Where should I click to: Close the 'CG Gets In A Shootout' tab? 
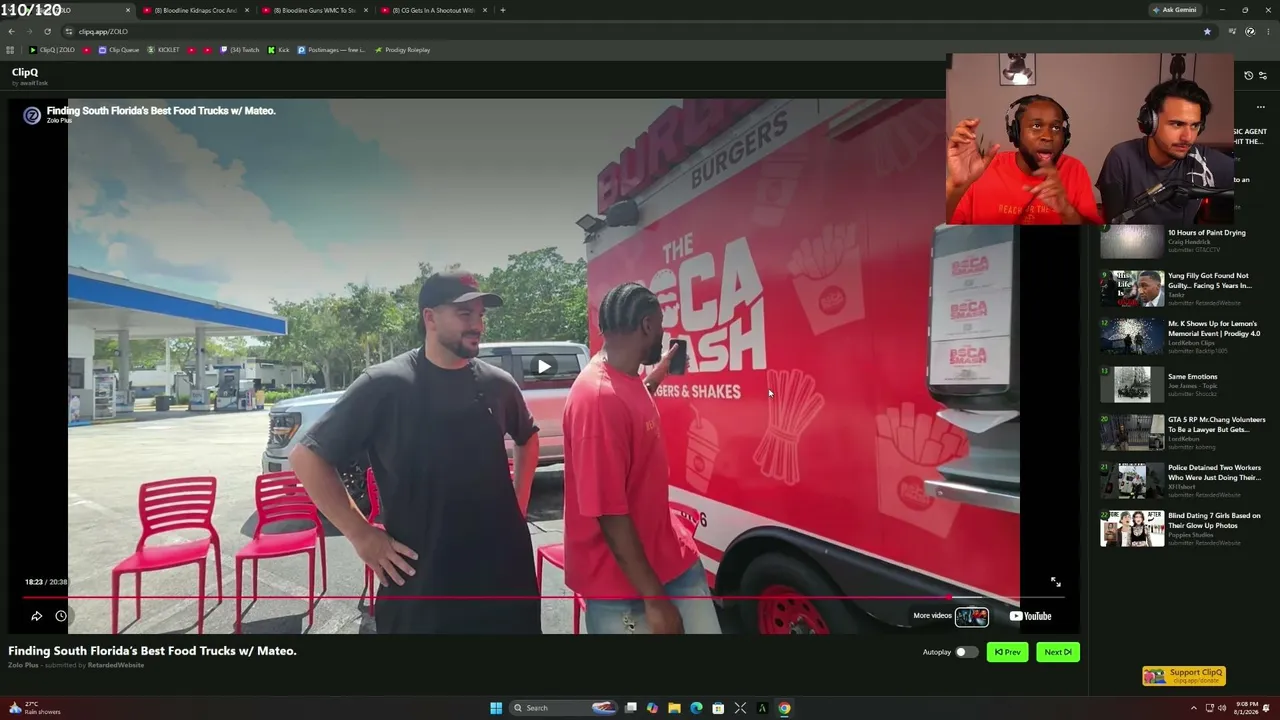tap(485, 10)
